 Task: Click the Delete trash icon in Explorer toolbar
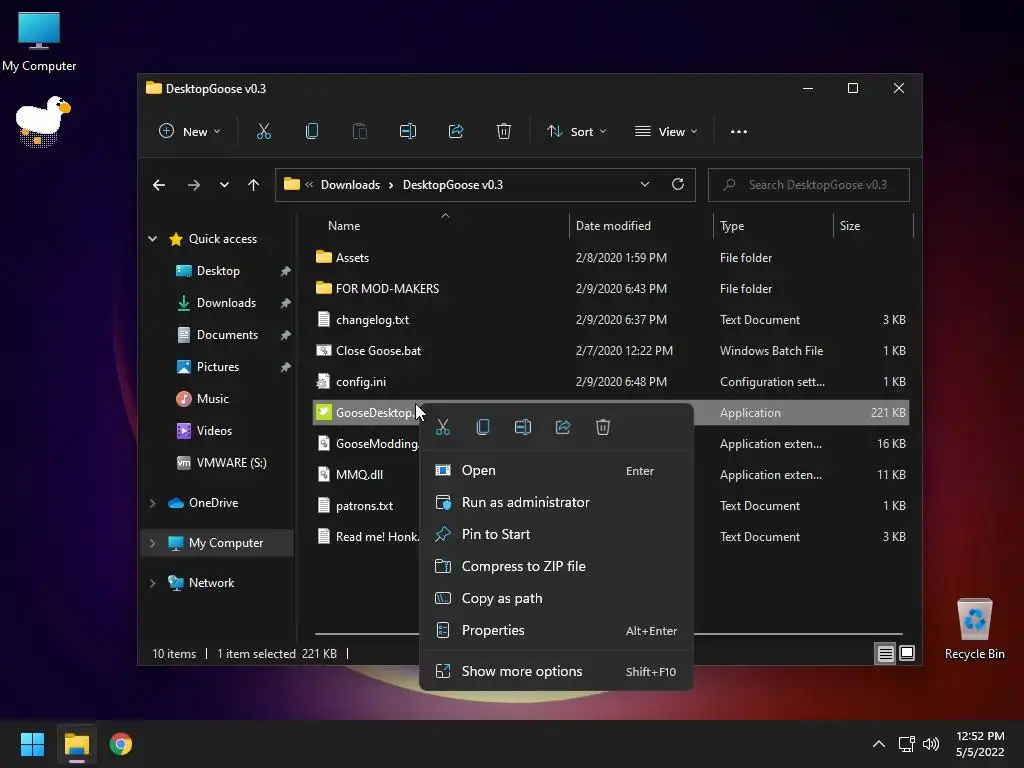click(504, 131)
